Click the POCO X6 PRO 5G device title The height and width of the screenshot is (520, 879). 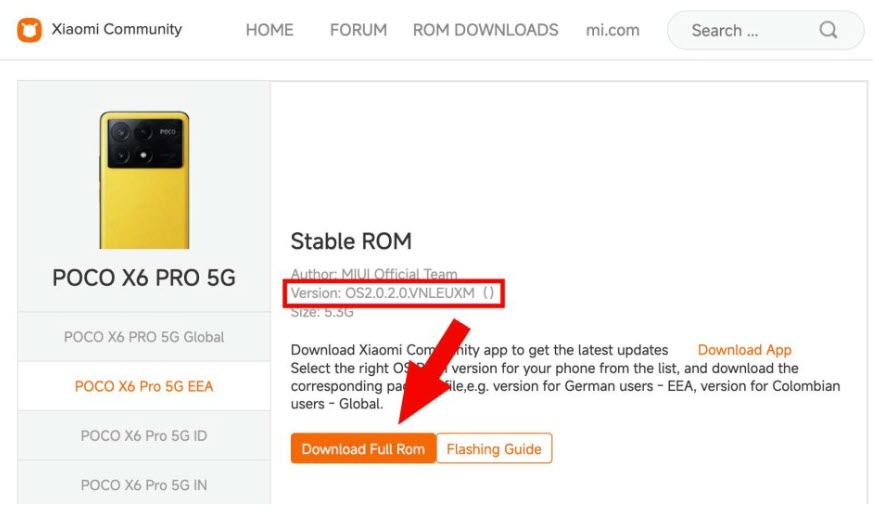[144, 278]
